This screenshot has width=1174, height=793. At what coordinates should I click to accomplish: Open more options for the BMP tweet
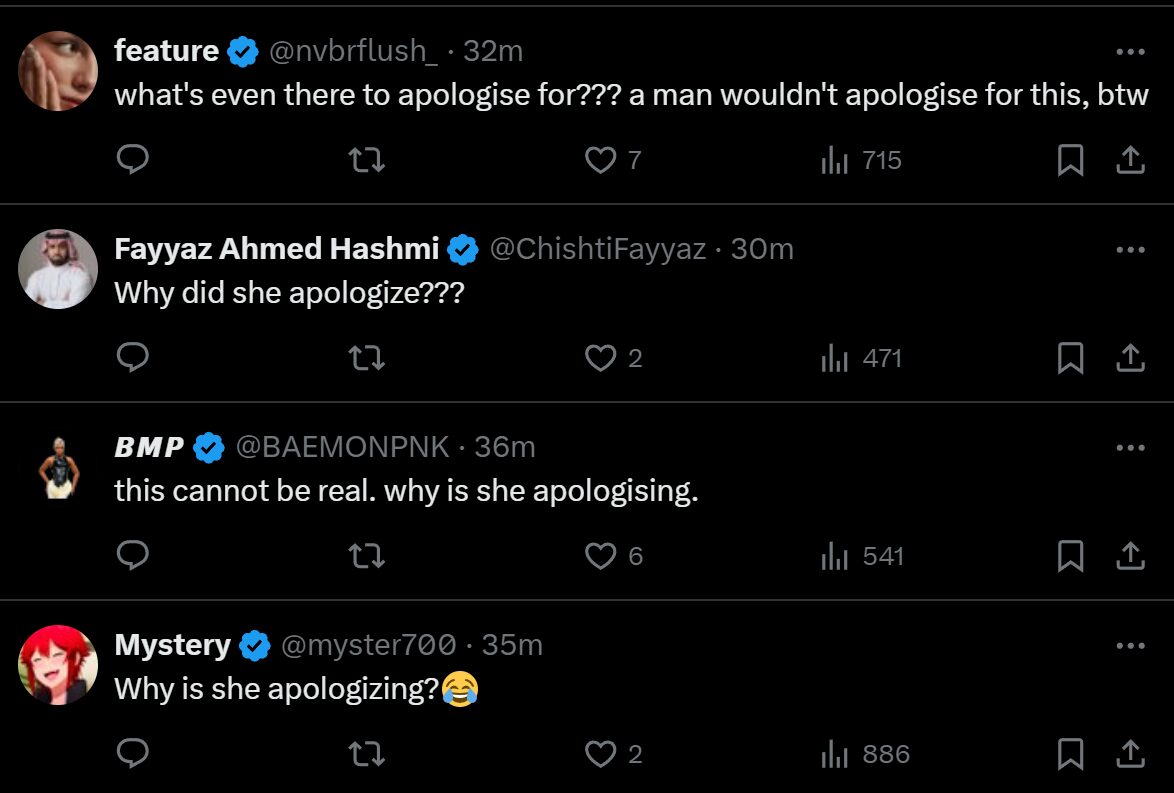click(1130, 448)
